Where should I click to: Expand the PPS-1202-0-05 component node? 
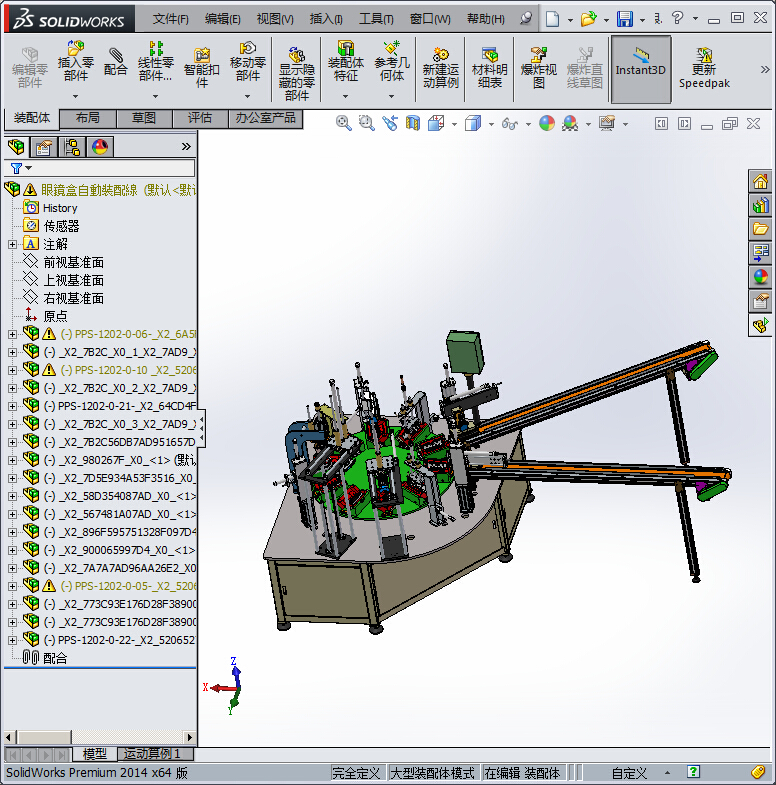click(x=13, y=586)
